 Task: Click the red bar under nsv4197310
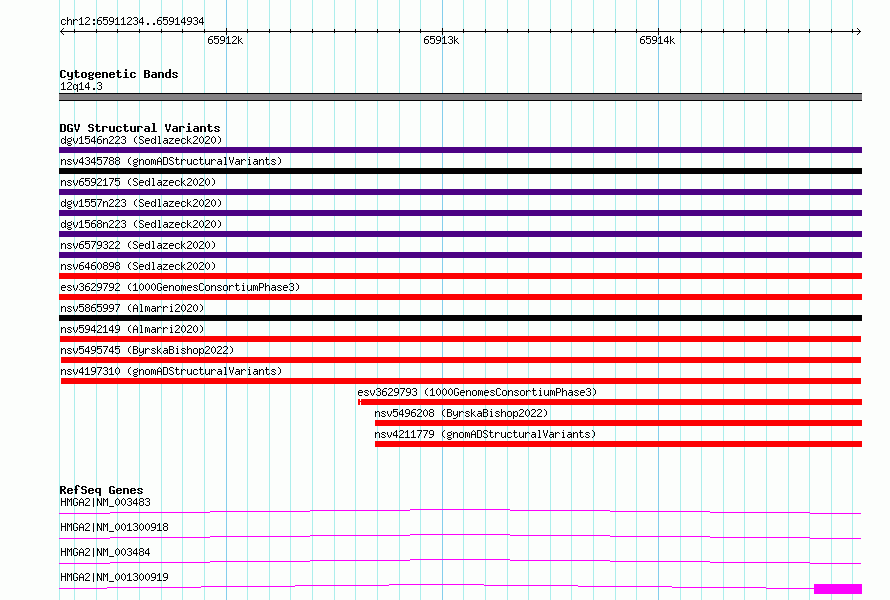[460, 381]
